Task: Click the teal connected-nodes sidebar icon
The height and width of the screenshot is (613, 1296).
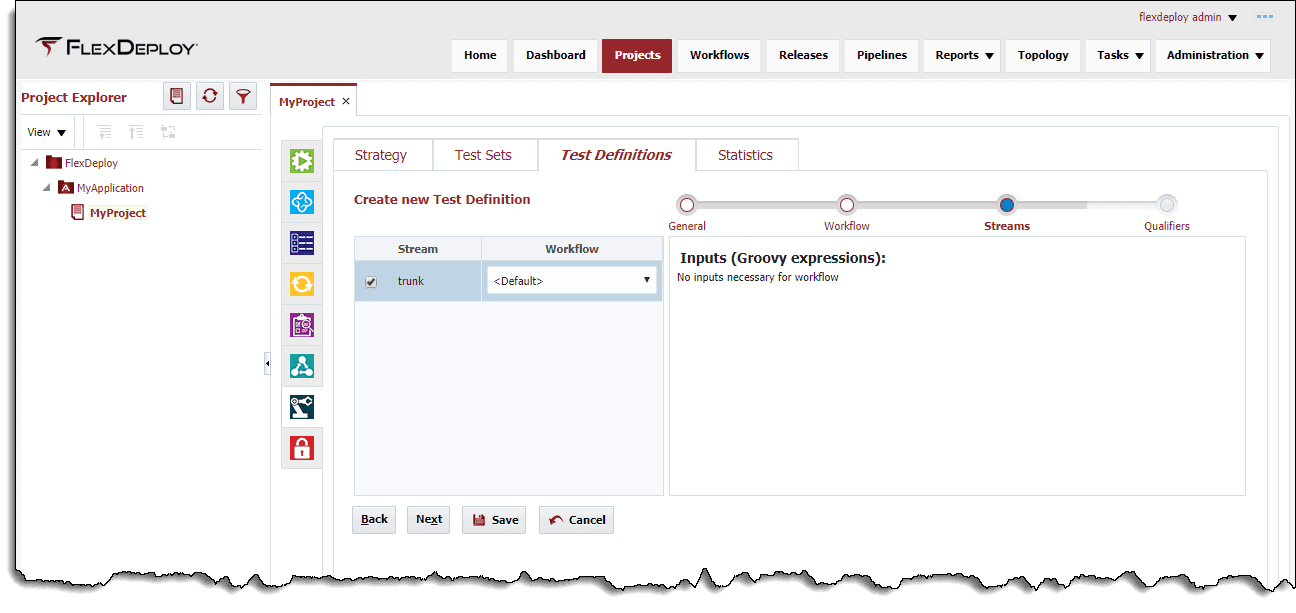Action: click(302, 366)
